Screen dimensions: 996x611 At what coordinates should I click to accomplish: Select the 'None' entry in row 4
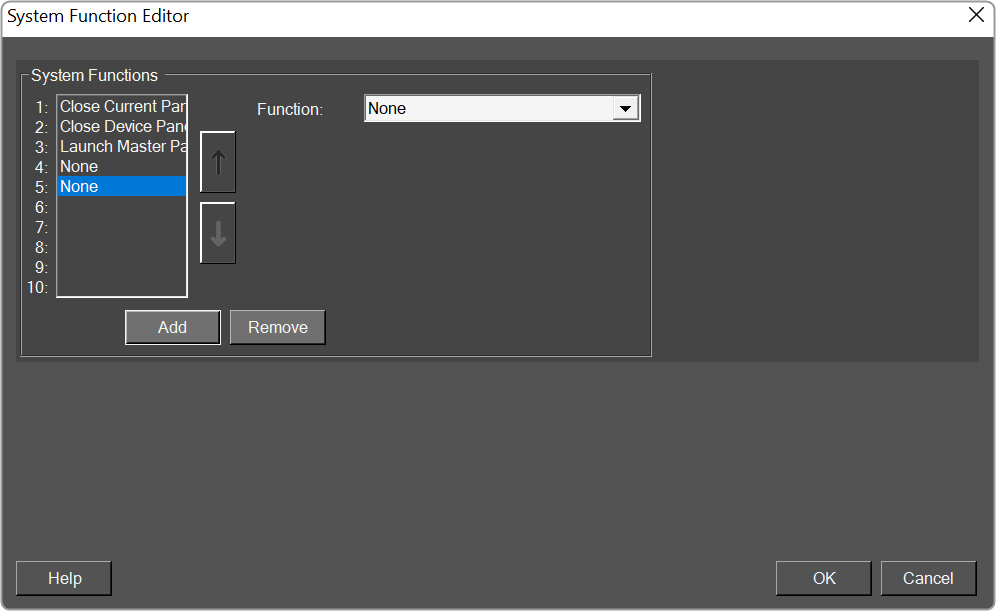click(122, 166)
